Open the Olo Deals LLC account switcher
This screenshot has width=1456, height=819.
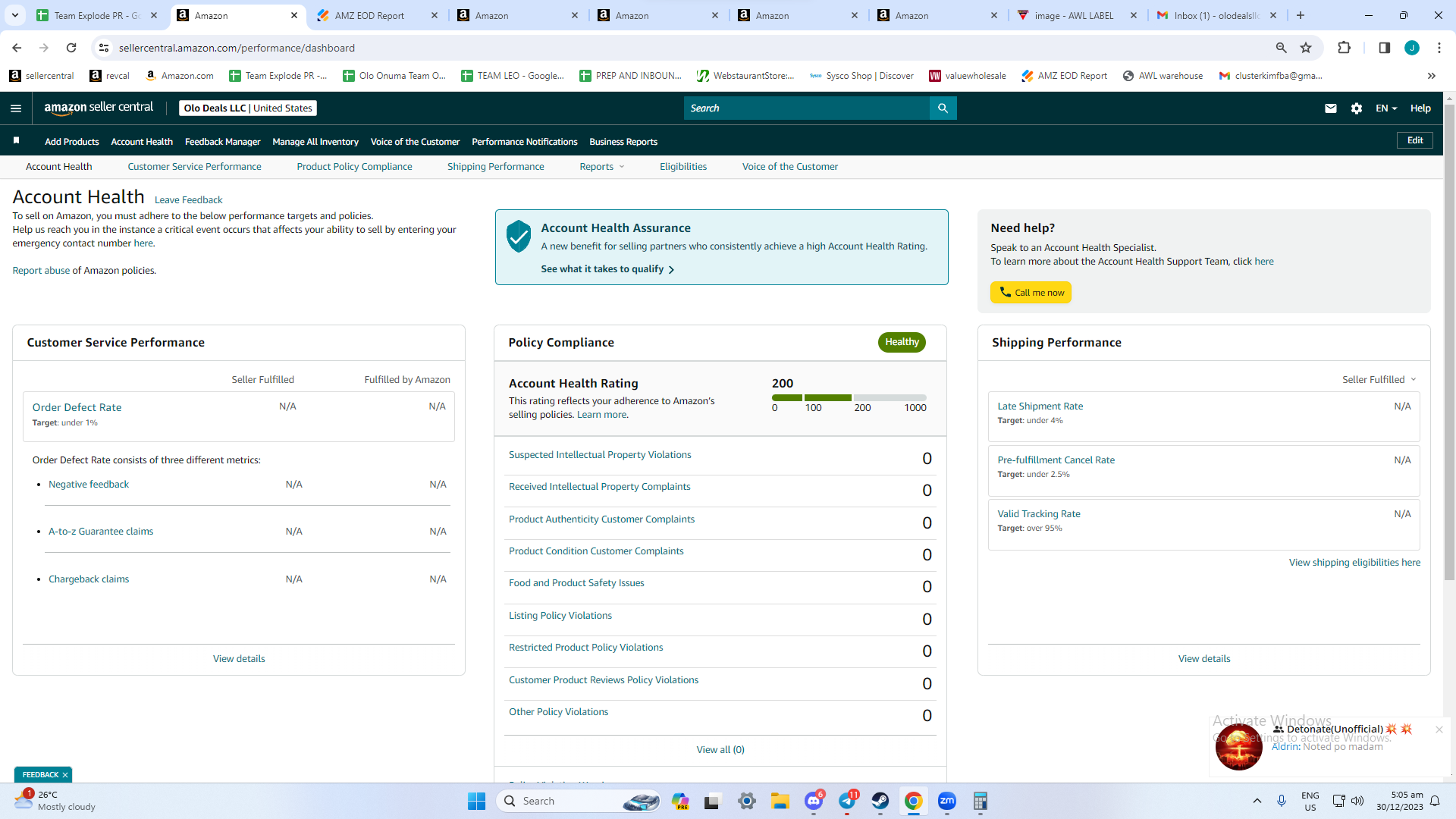pos(248,108)
